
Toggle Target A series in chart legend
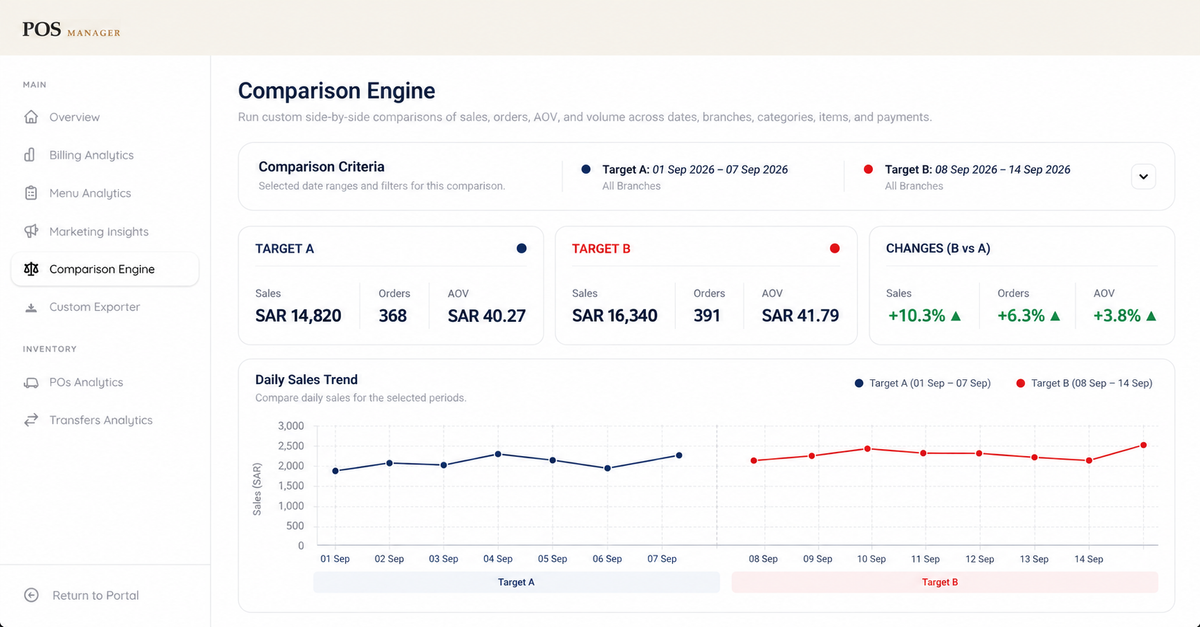922,383
